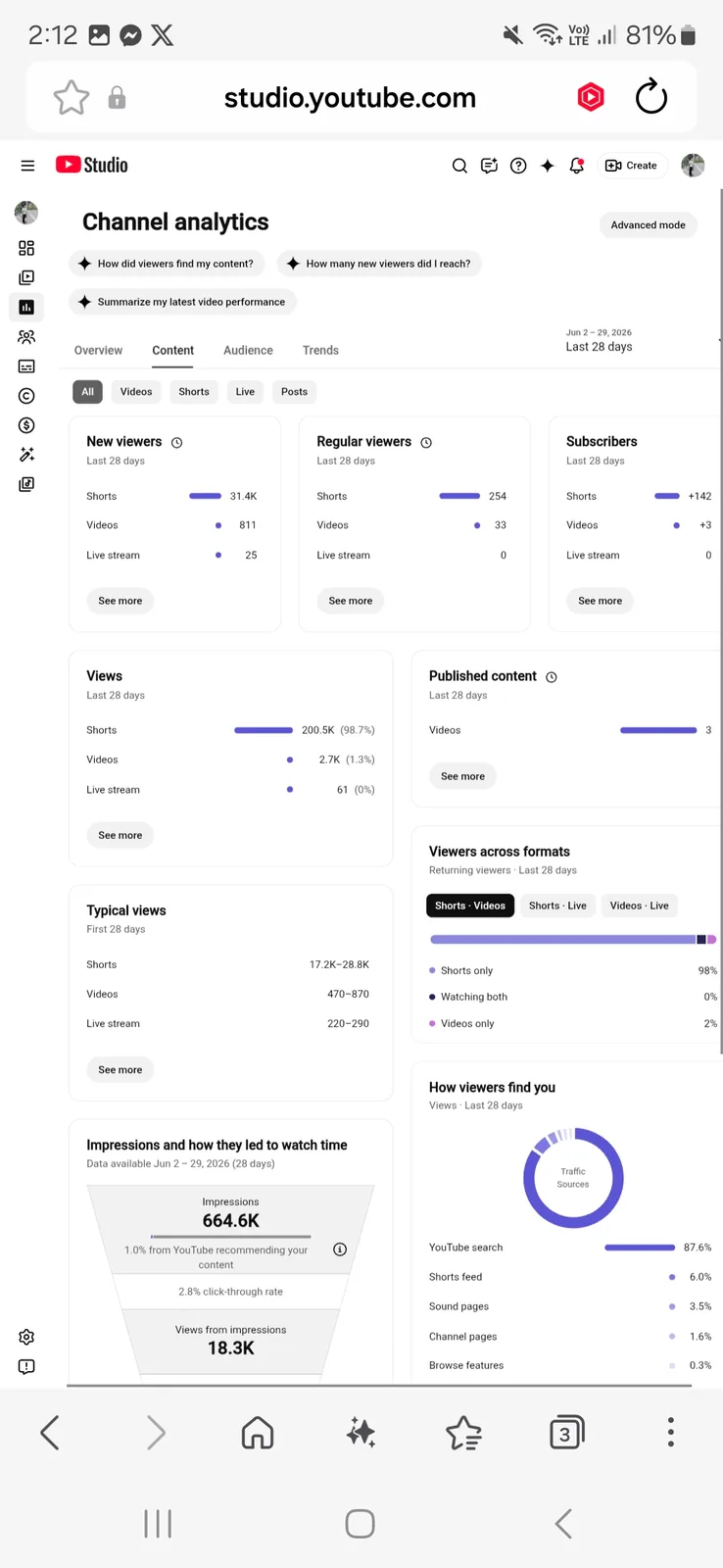This screenshot has width=723, height=1568.
Task: Go back with the browser back arrow
Action: pyautogui.click(x=50, y=1433)
